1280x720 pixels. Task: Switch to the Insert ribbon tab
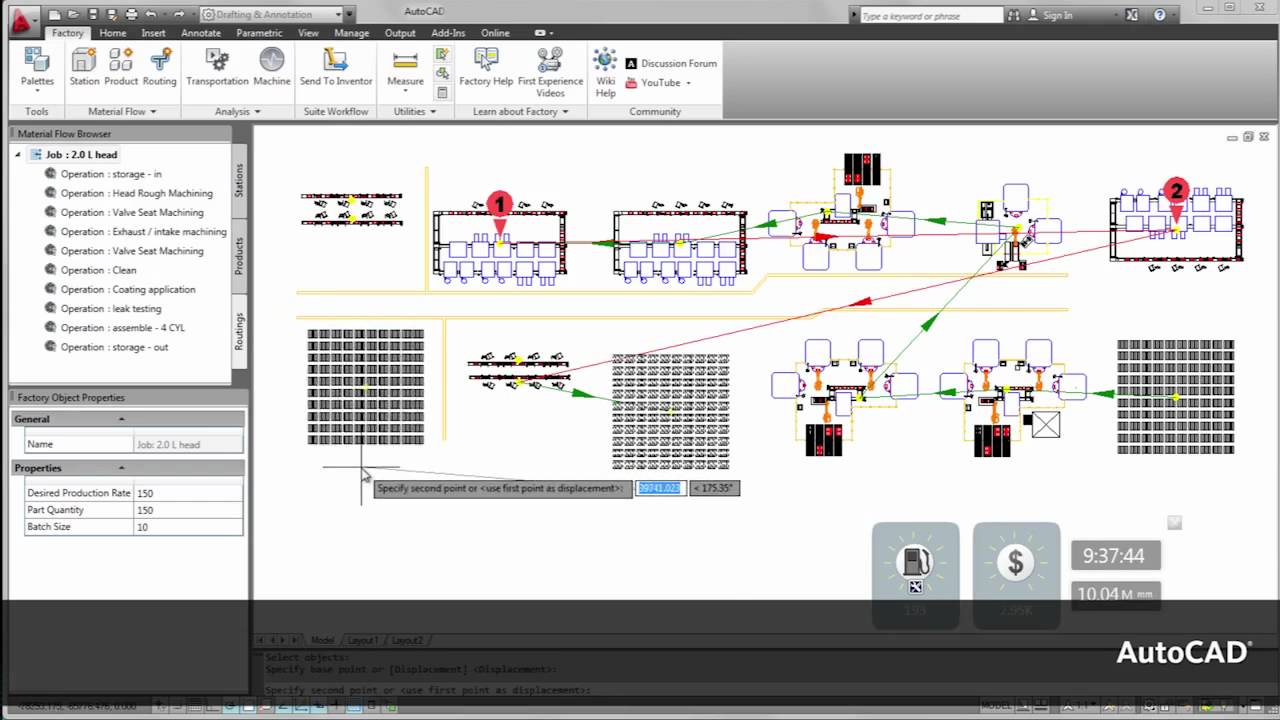[153, 33]
